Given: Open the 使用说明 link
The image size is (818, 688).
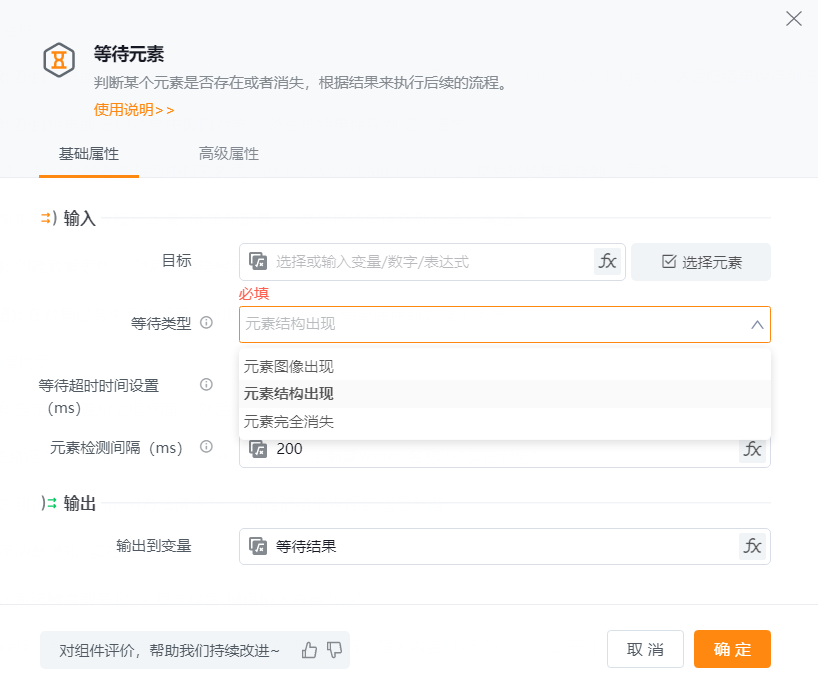Looking at the screenshot, I should (x=134, y=110).
